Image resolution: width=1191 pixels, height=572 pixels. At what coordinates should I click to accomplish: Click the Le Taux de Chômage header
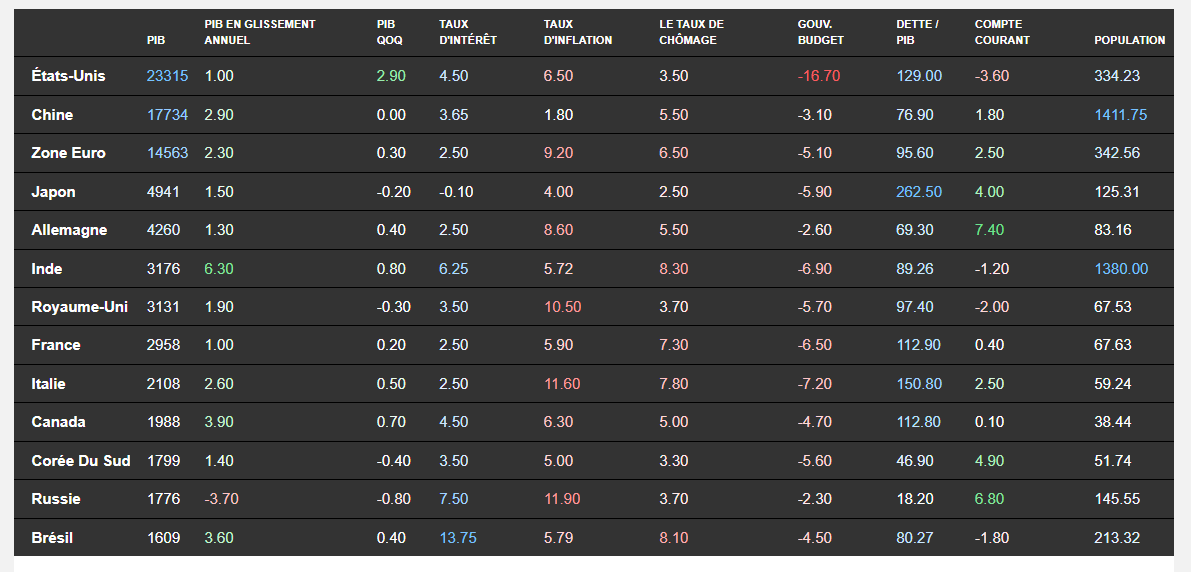[x=691, y=32]
